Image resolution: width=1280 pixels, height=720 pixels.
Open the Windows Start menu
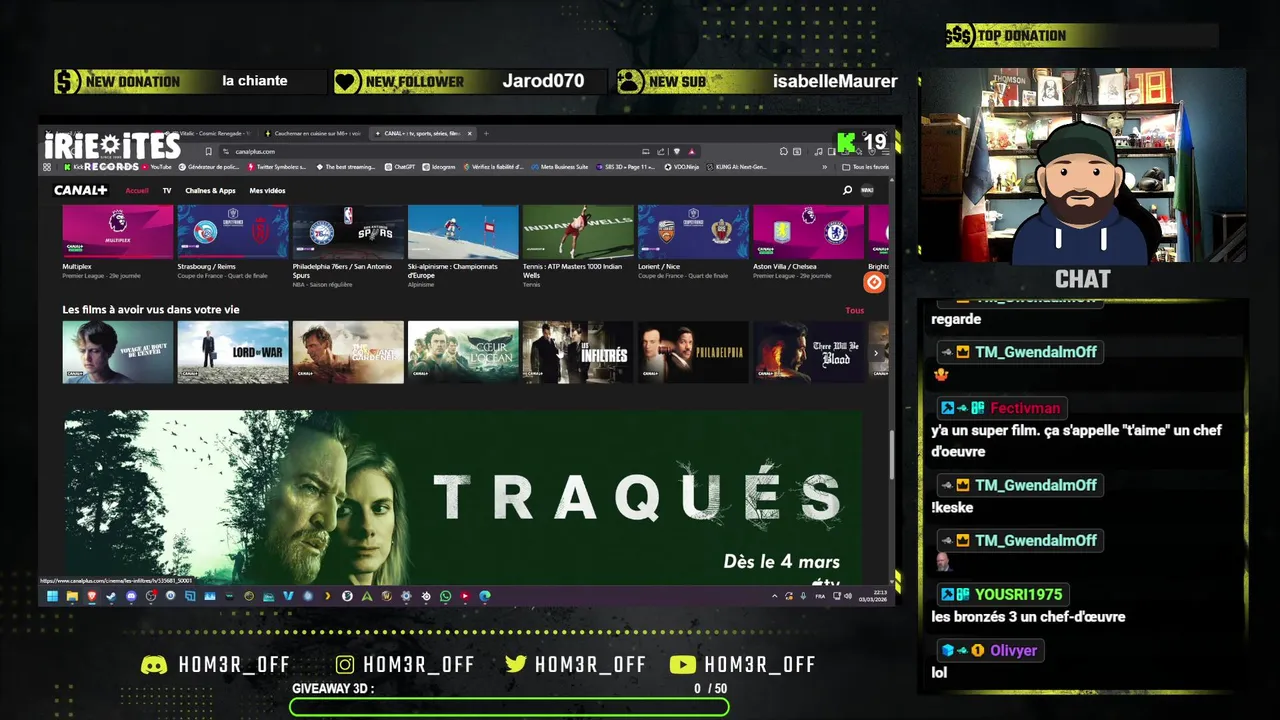point(52,596)
